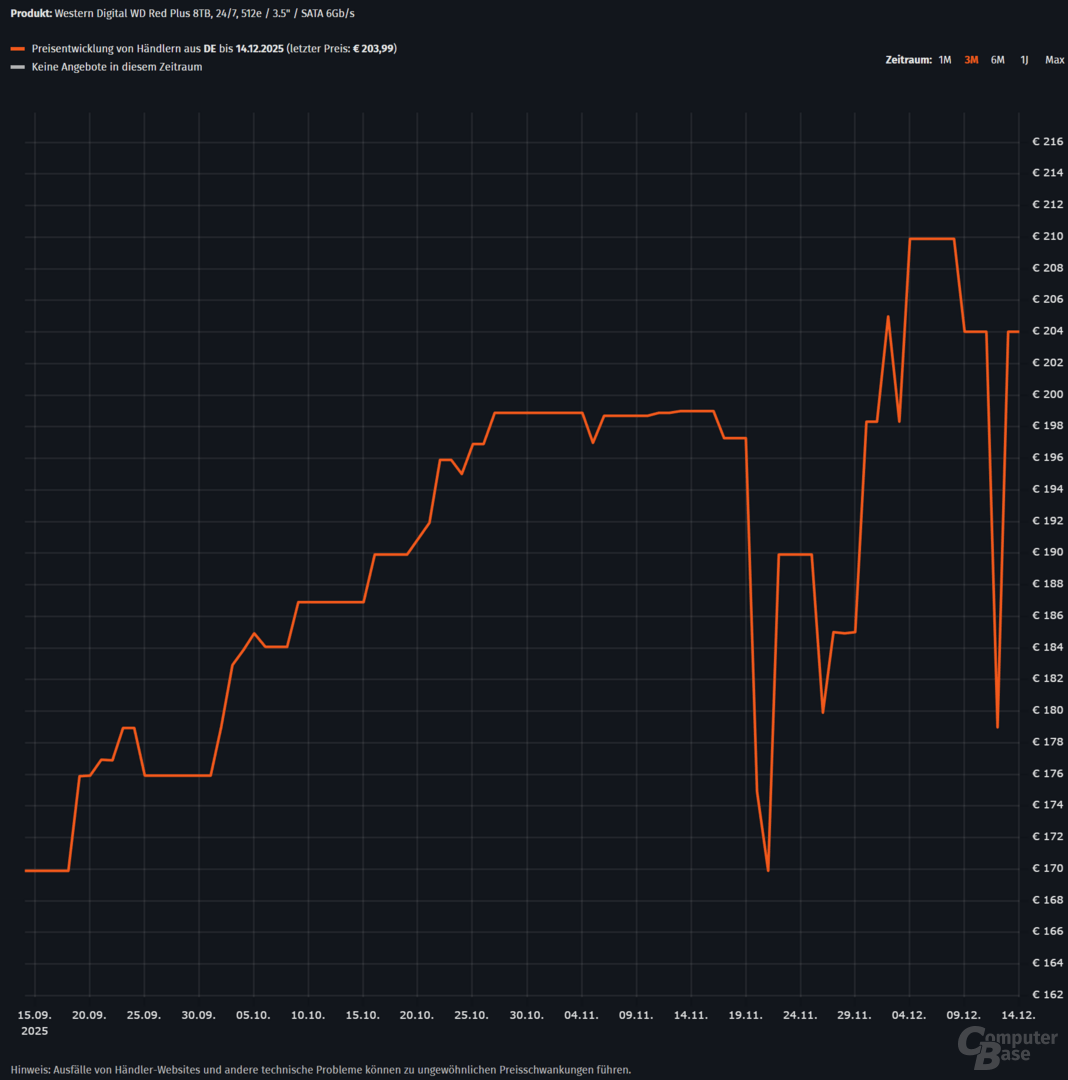Screen dimensions: 1068x1080
Task: Click the € 162 y-axis label
Action: click(1047, 995)
